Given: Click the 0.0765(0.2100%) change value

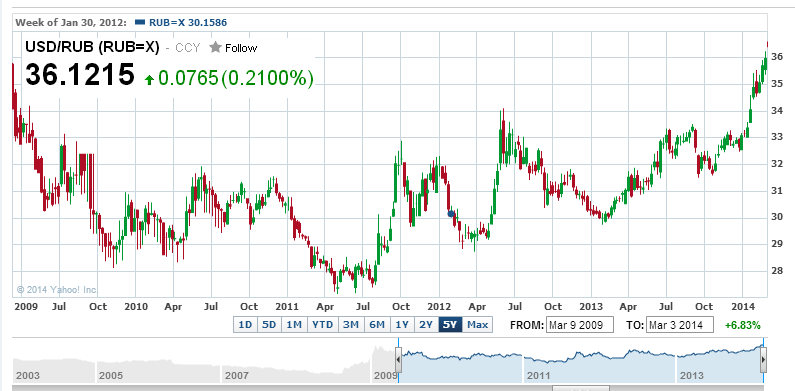Looking at the screenshot, I should (236, 78).
